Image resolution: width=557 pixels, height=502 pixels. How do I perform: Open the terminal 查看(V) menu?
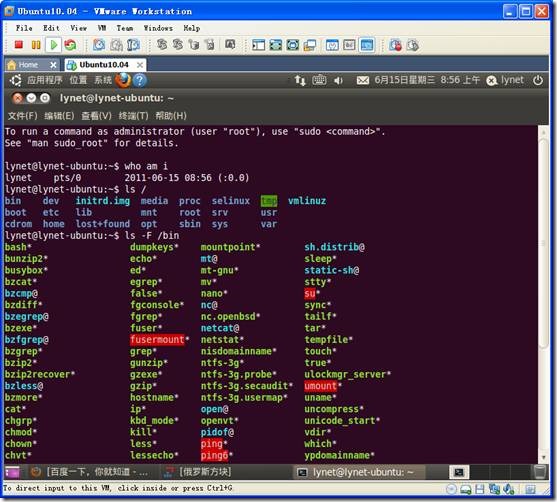tap(96, 116)
